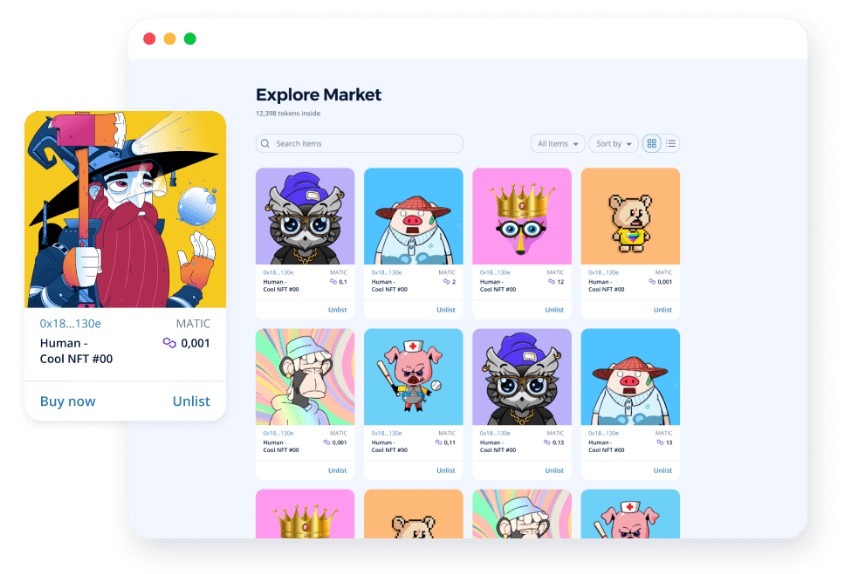Click Buy now on wizard card
This screenshot has height=574, width=854.
tap(68, 401)
